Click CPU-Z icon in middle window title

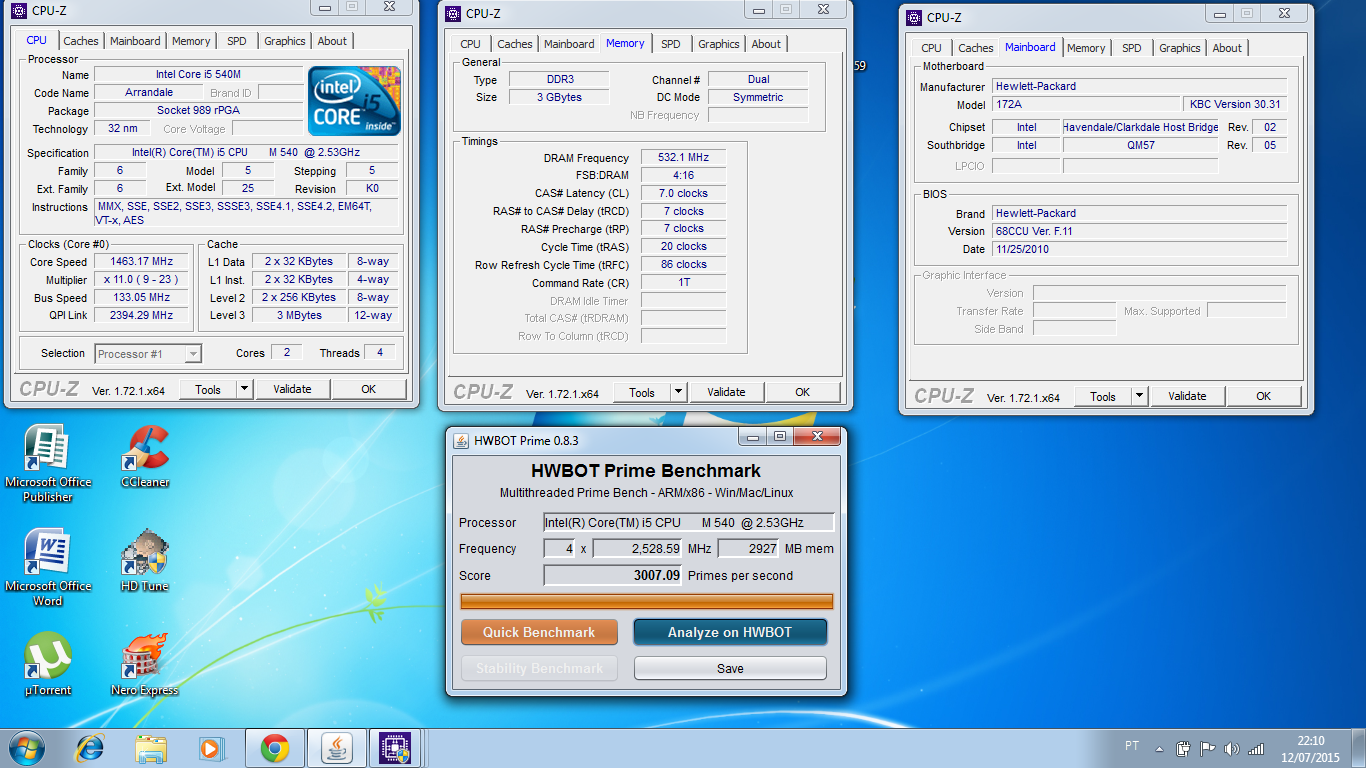453,14
